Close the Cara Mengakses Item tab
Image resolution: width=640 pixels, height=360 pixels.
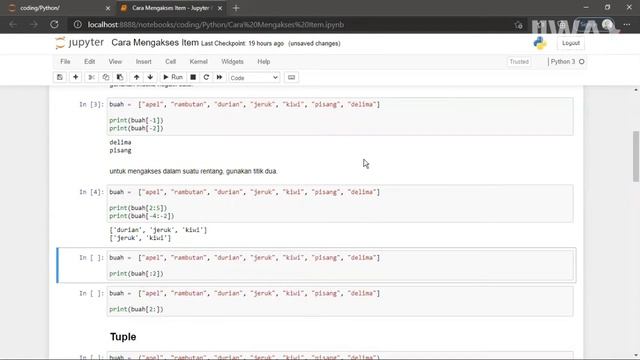pyautogui.click(x=220, y=8)
